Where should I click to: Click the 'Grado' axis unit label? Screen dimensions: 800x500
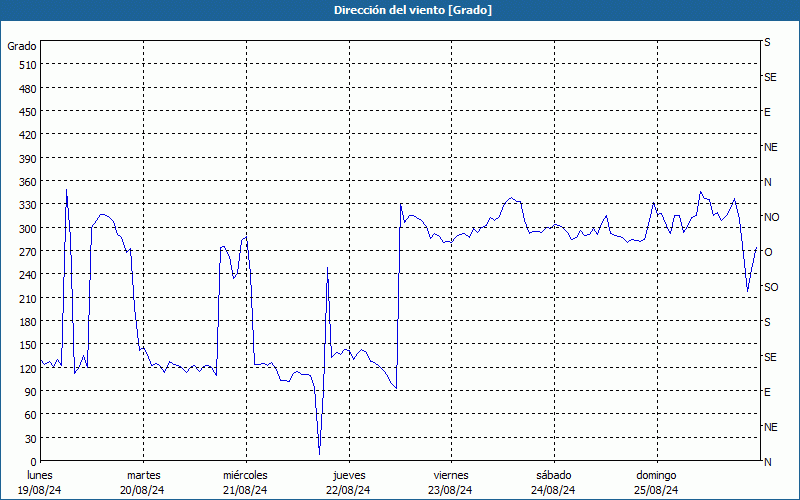coord(22,46)
